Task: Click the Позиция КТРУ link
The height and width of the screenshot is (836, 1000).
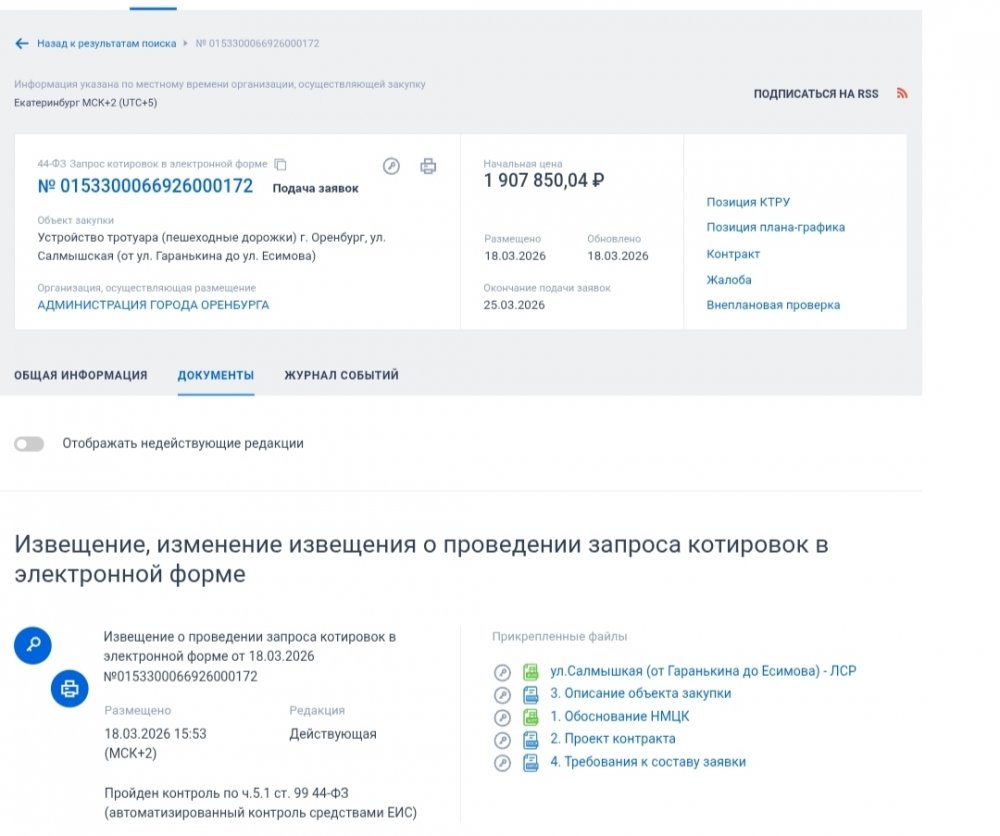Action: coord(748,202)
